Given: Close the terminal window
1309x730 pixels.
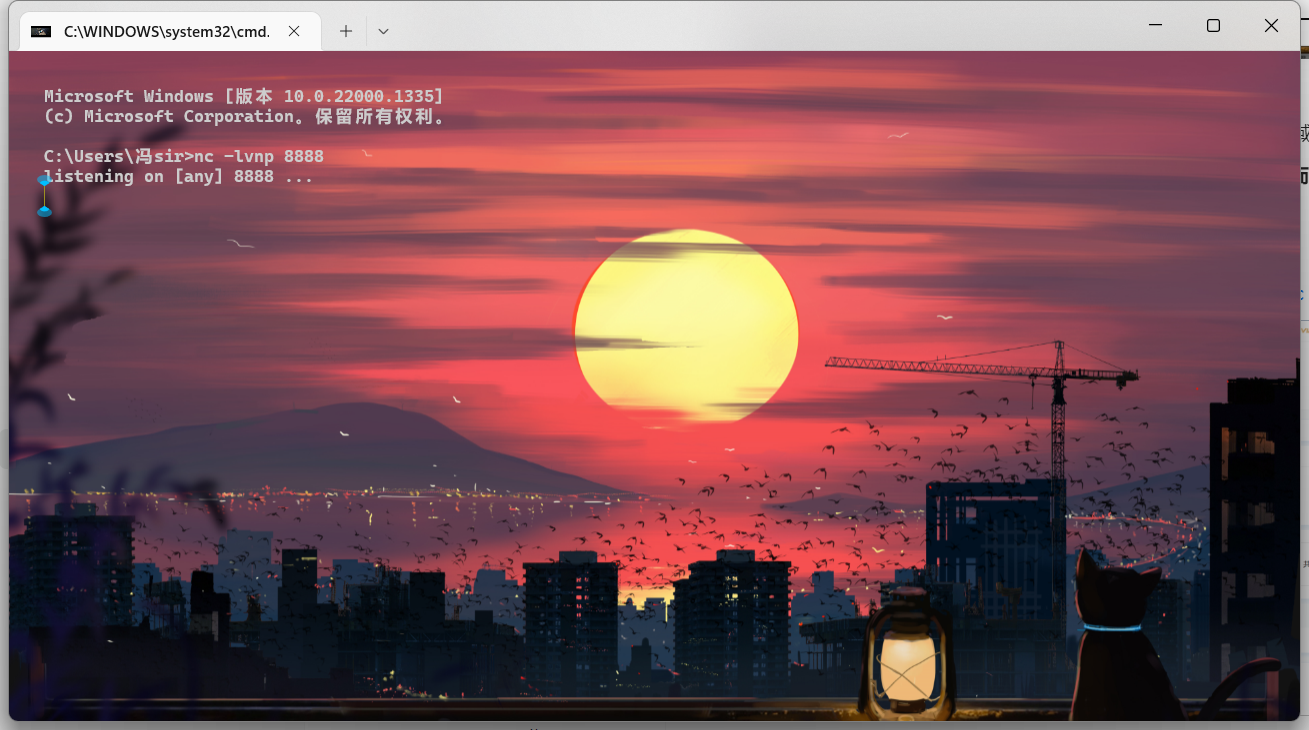Looking at the screenshot, I should [1271, 26].
